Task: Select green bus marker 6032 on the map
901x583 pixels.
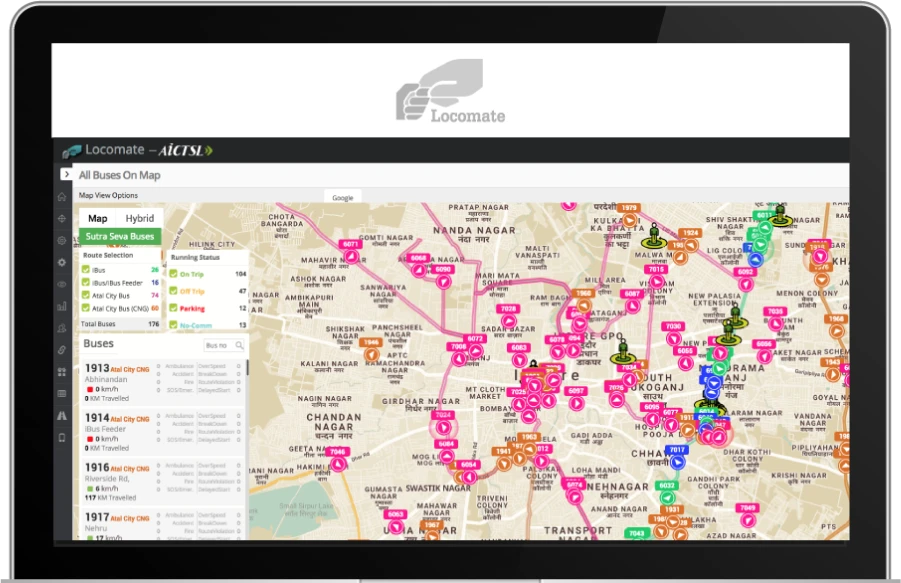Action: [667, 491]
